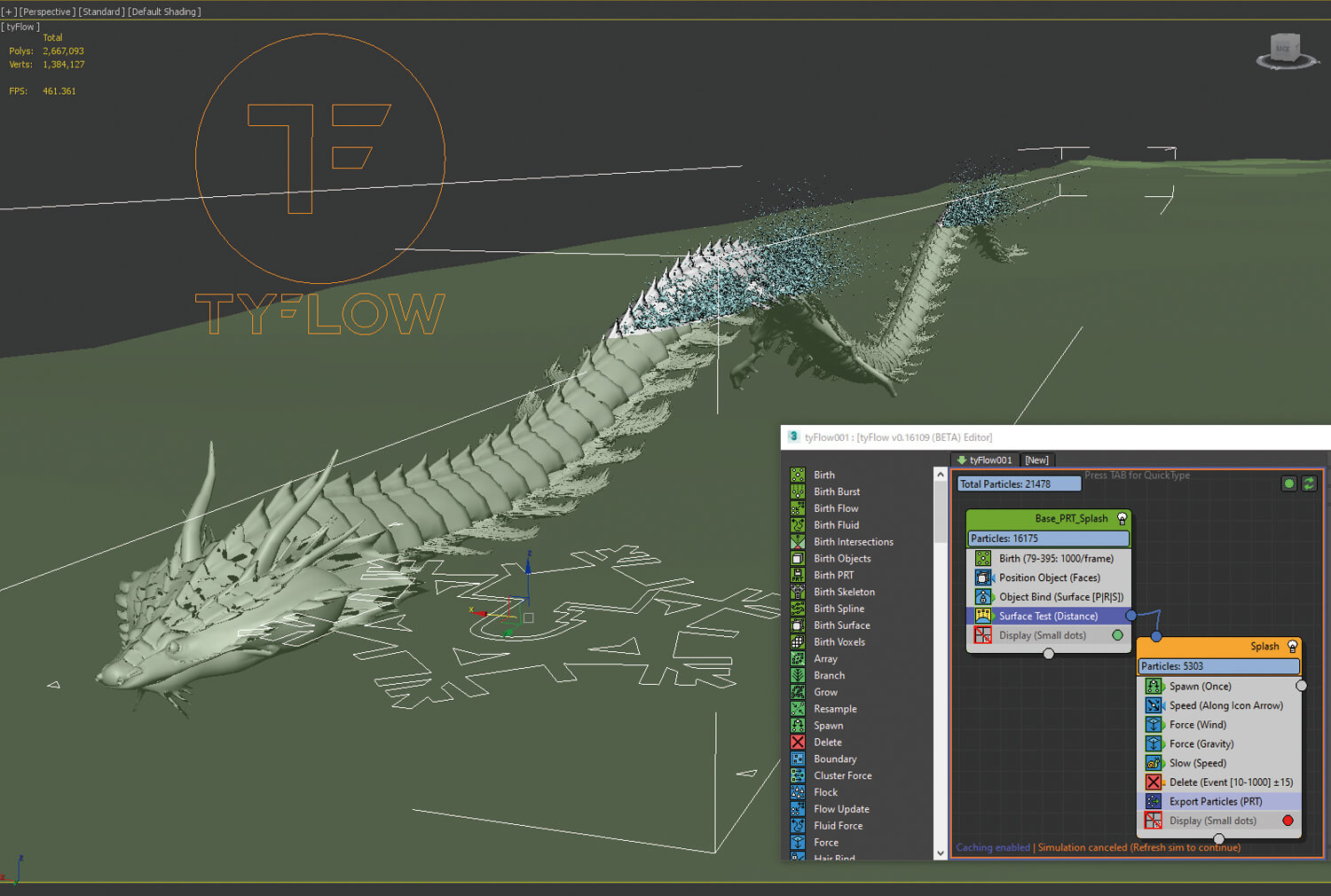Select the Birth Surface operator icon
The image size is (1331, 896).
[x=798, y=625]
